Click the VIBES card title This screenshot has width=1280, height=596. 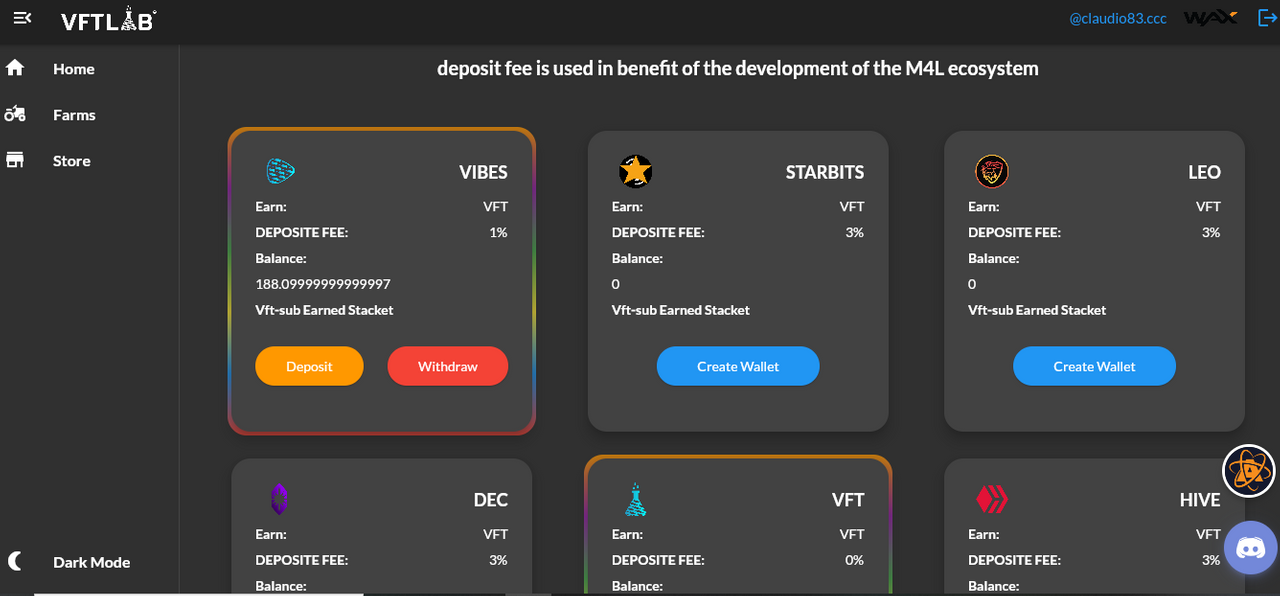[484, 172]
